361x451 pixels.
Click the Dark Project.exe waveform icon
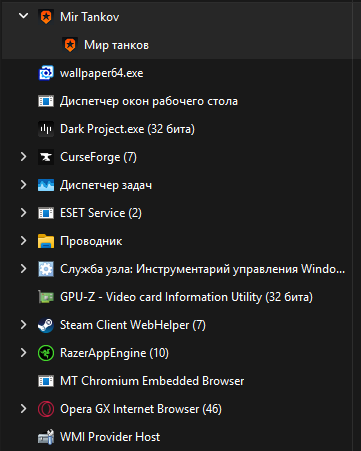(x=46, y=129)
